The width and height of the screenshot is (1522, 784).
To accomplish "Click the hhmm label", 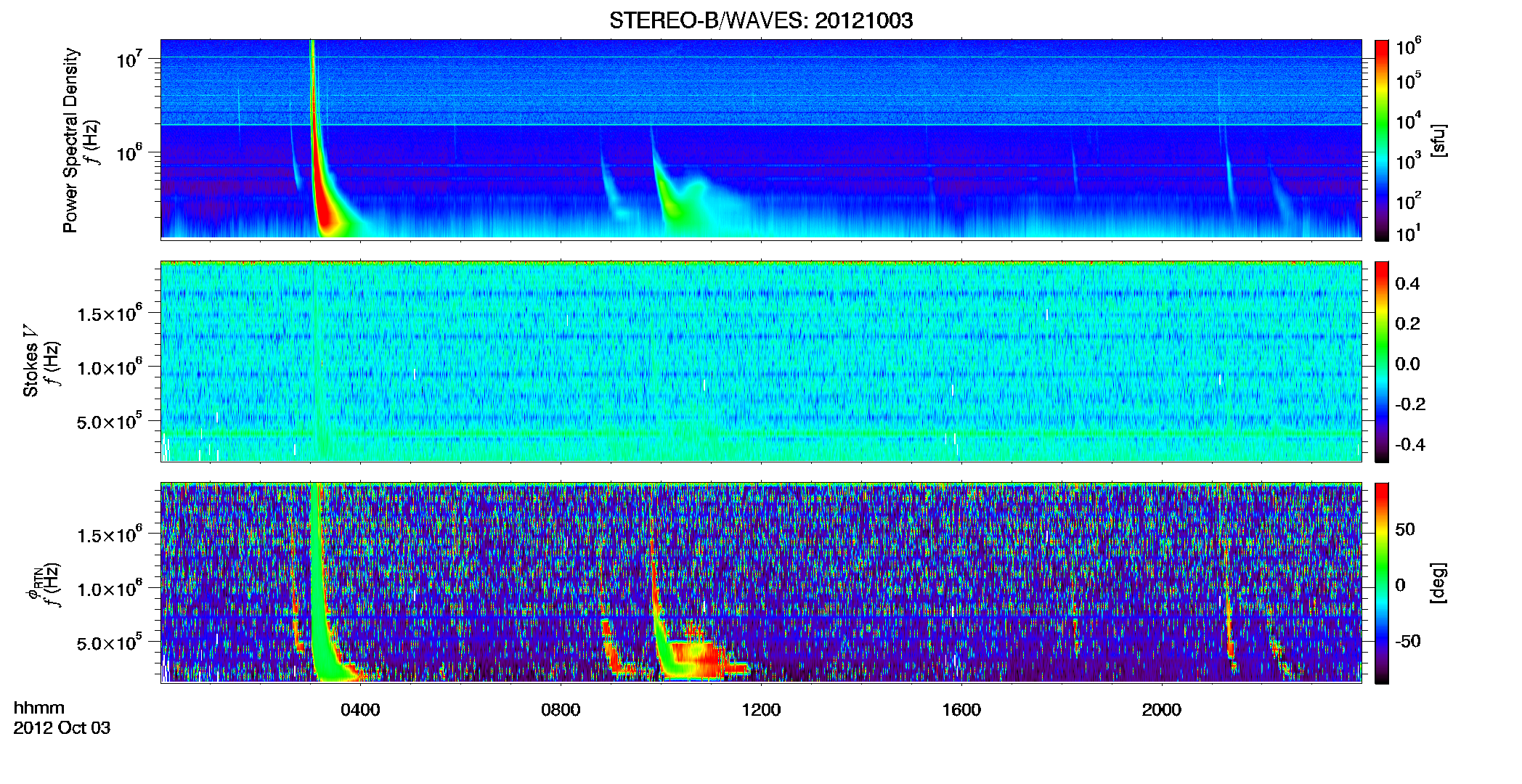I will coord(38,708).
